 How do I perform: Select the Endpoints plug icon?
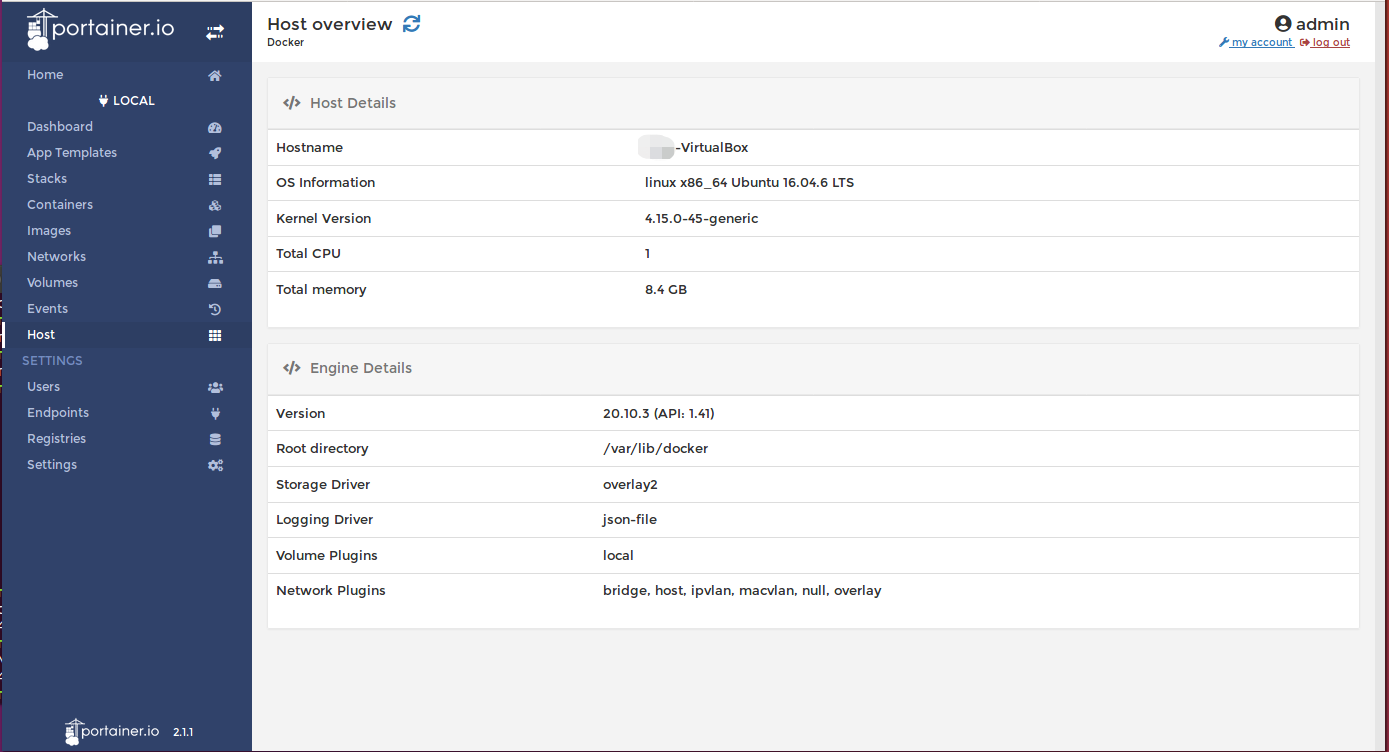point(215,412)
